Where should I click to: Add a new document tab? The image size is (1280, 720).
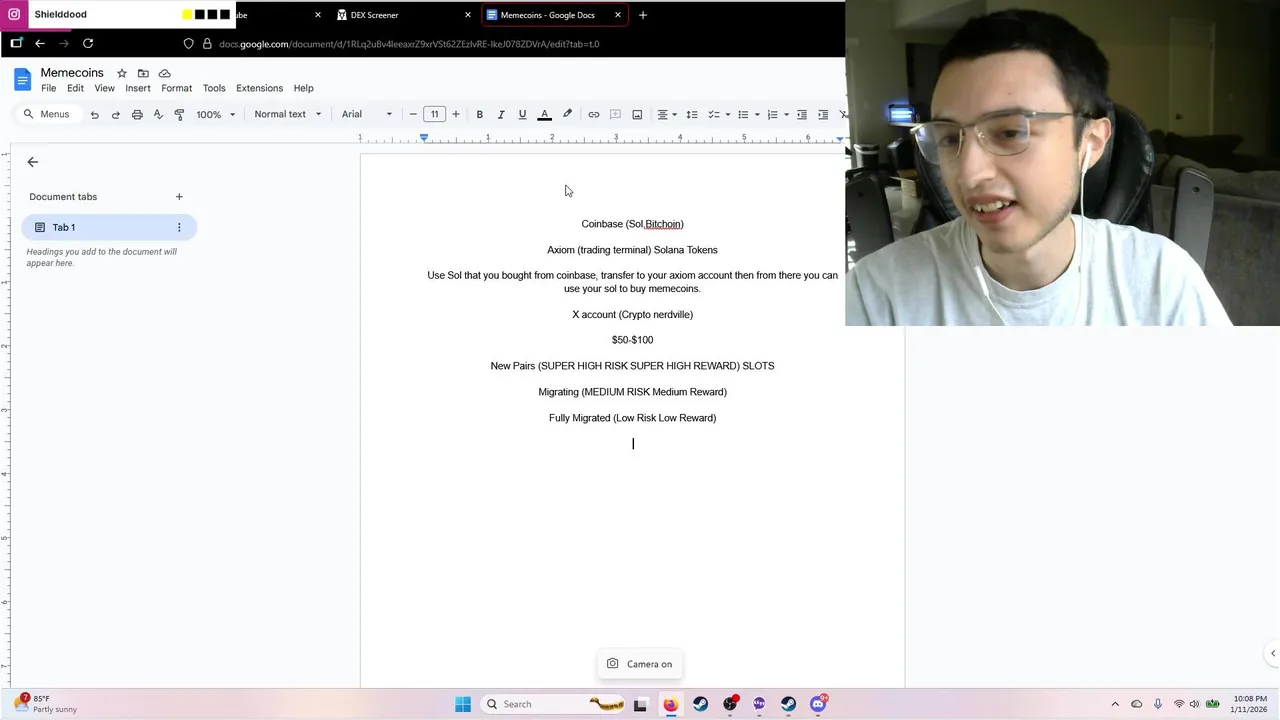179,197
